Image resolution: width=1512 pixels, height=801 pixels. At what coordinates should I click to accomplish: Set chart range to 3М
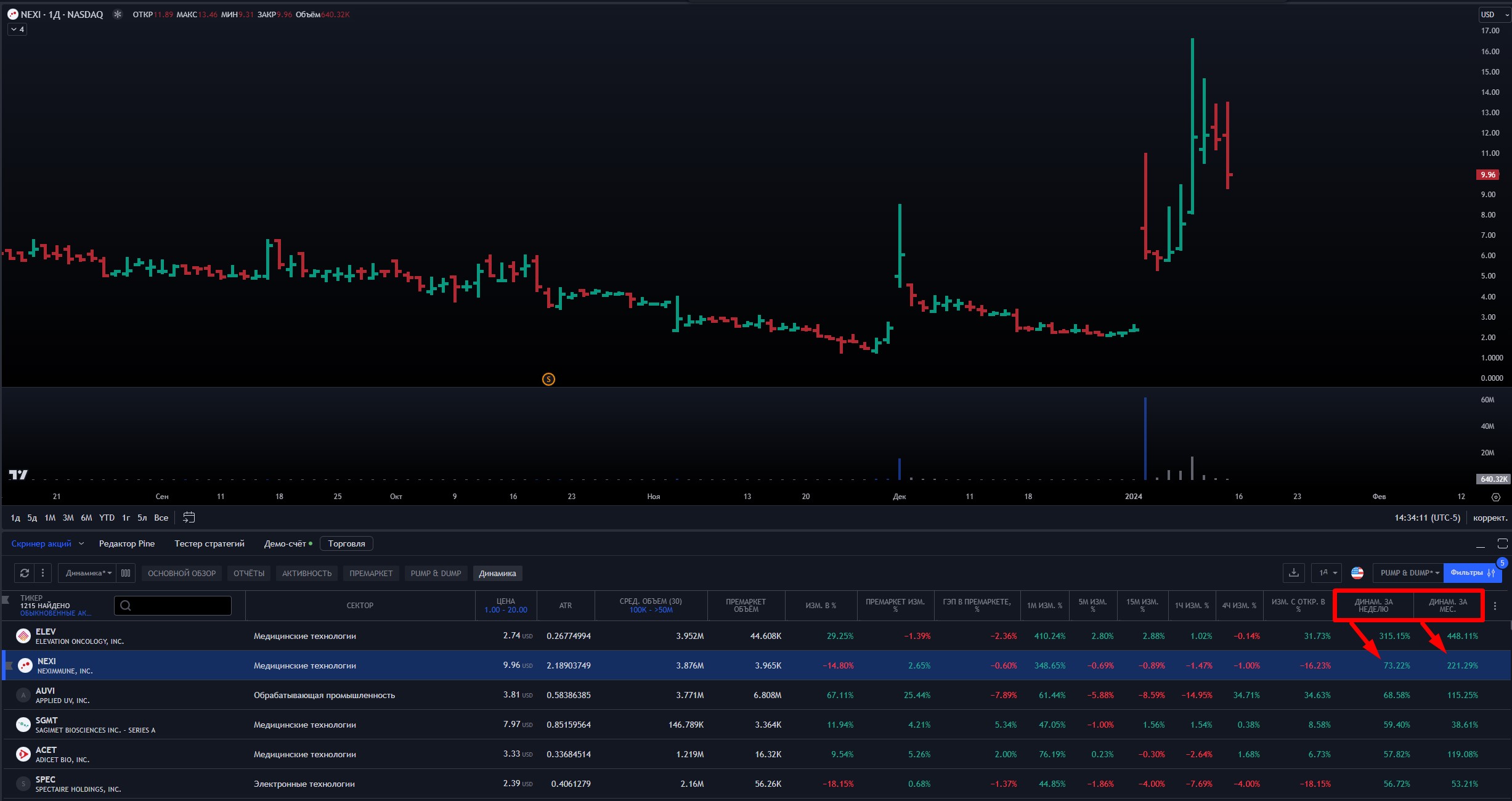point(68,518)
